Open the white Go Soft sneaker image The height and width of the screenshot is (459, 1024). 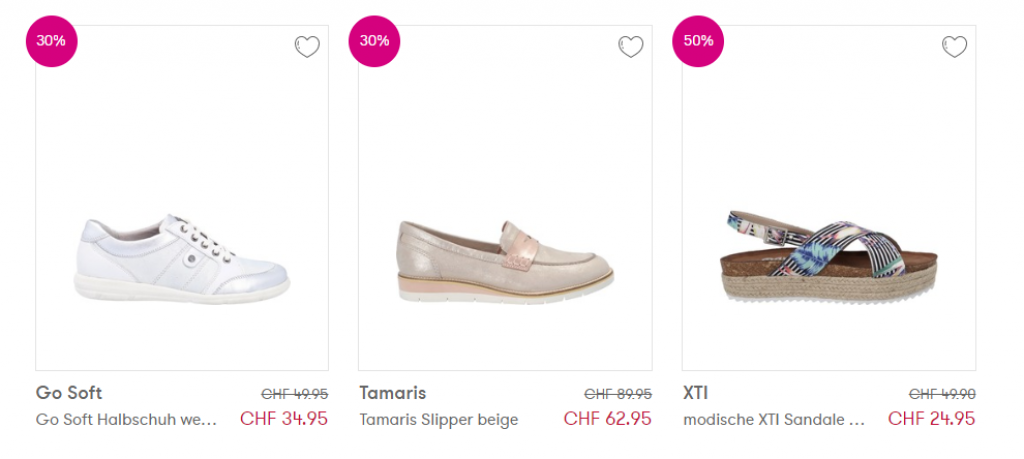[182, 259]
